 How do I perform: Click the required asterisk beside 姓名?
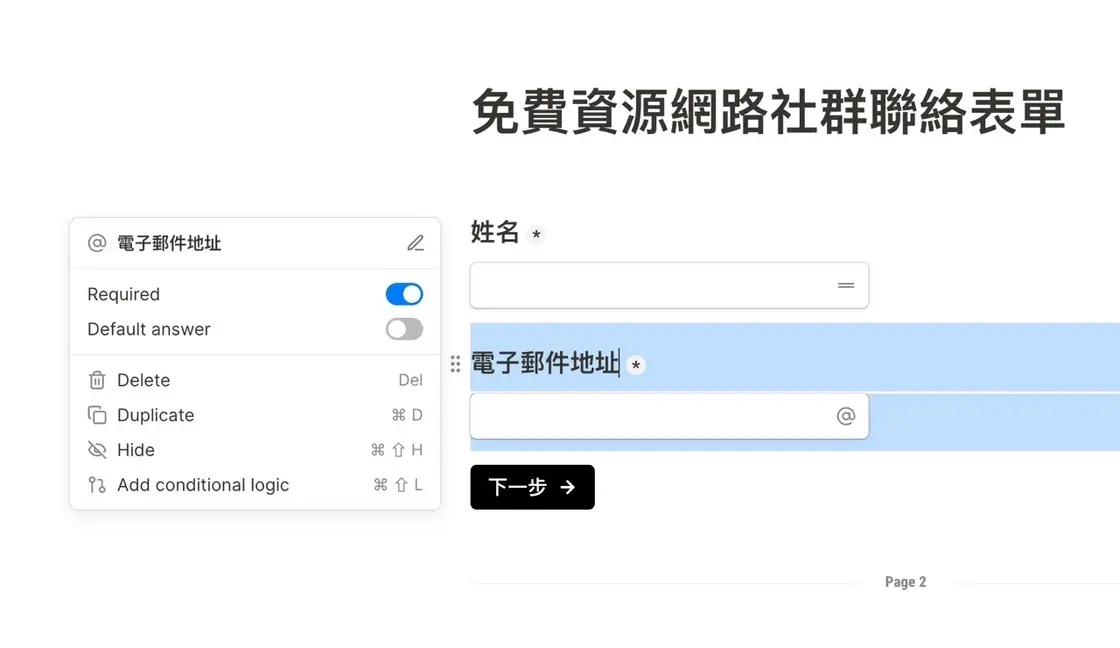coord(536,234)
